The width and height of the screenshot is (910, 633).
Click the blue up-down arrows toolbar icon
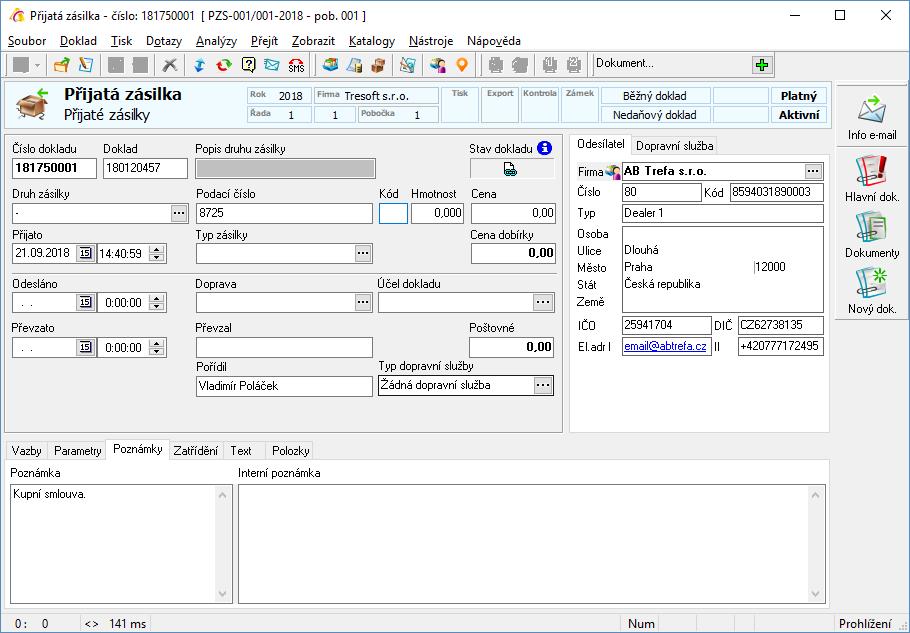point(200,64)
